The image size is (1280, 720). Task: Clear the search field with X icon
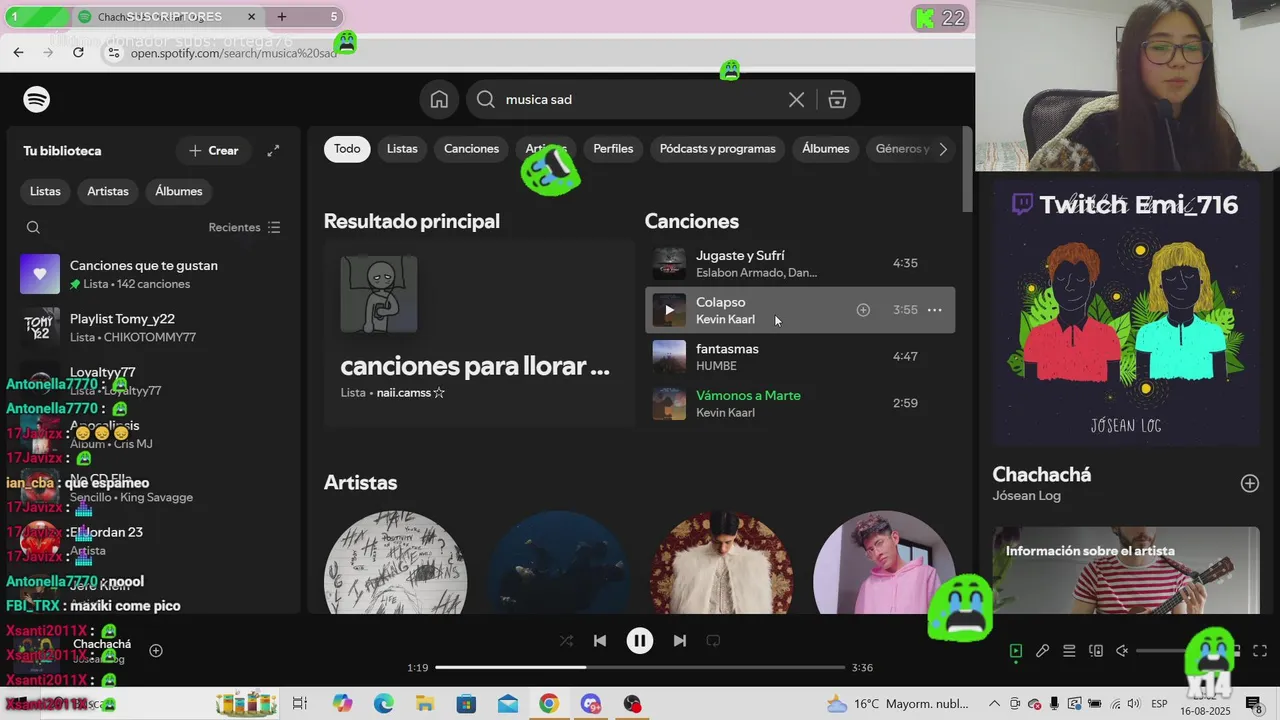pos(796,99)
